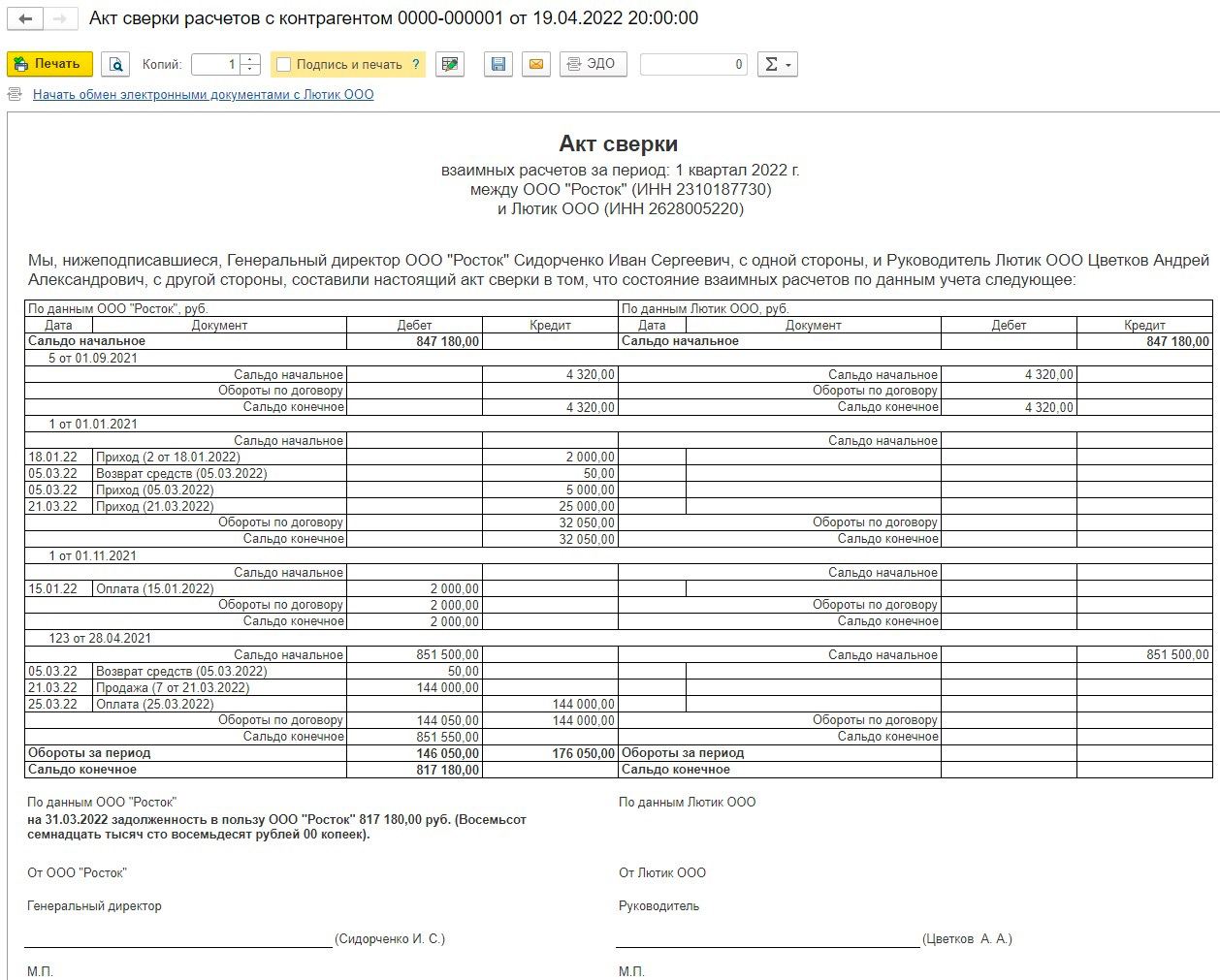Save document with floppy disk icon
The width and height of the screenshot is (1220, 980).
tap(498, 65)
